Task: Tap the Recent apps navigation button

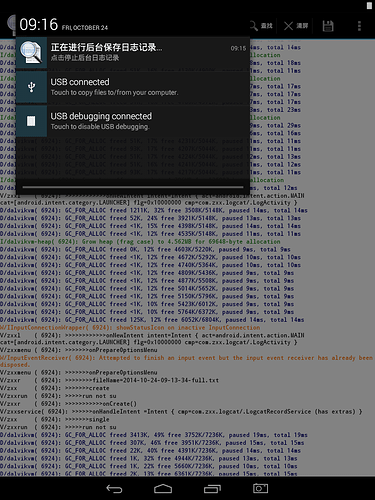Action: (212, 489)
